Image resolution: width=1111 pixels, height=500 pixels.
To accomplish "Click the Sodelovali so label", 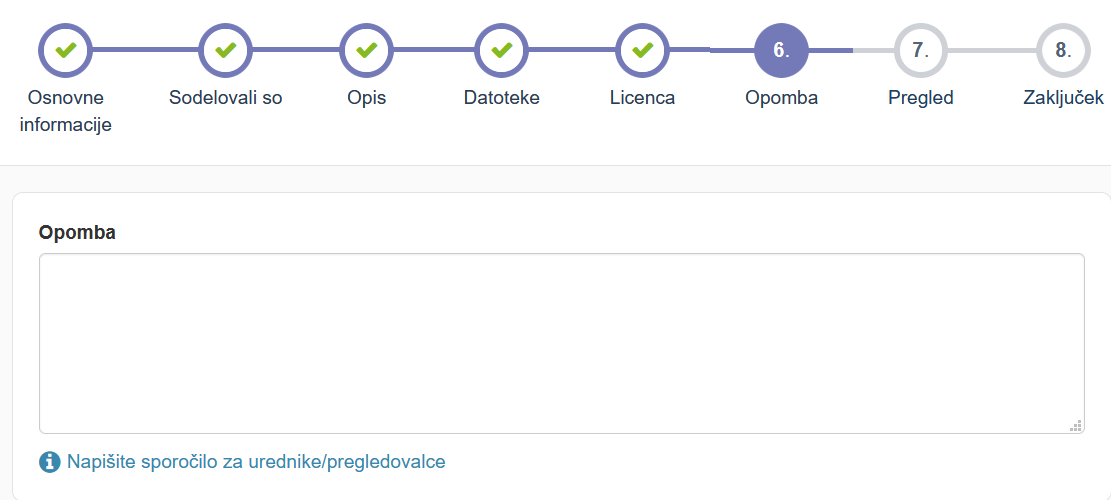I will 225,98.
